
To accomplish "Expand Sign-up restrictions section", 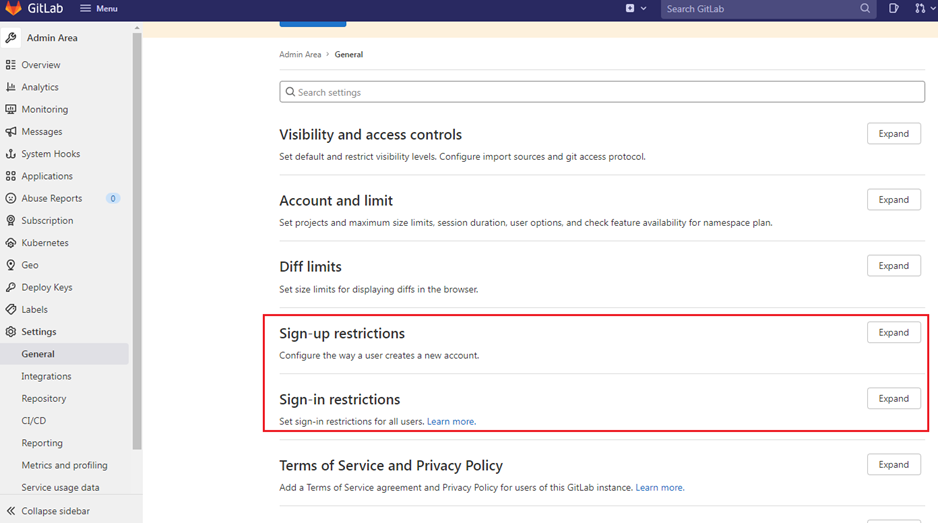I will click(894, 332).
